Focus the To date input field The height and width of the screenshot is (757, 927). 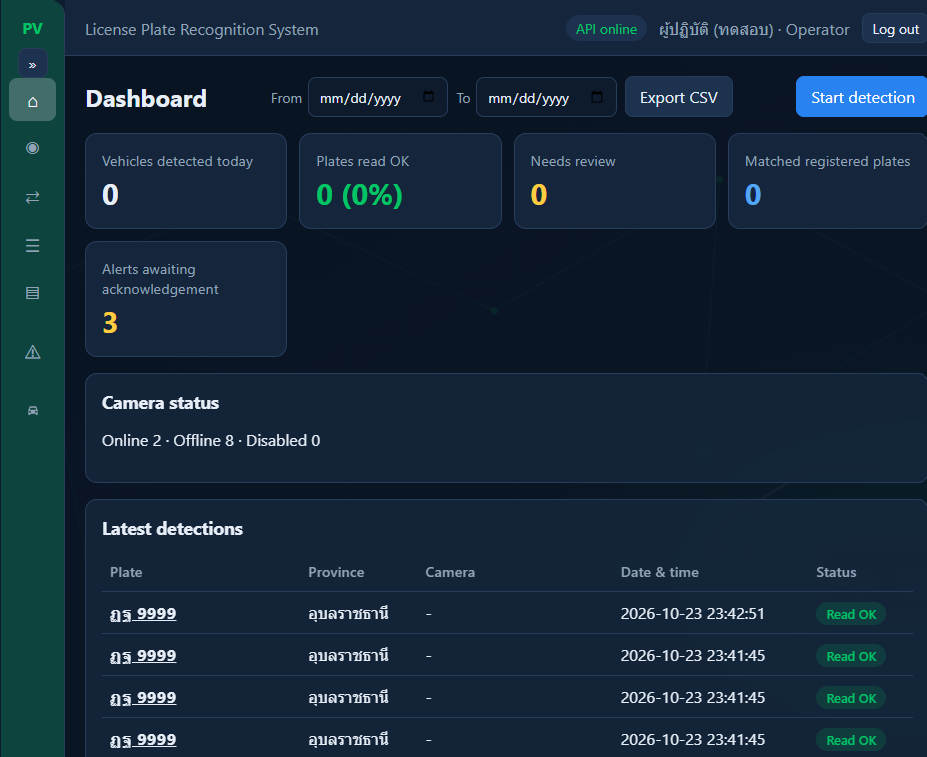click(x=546, y=97)
